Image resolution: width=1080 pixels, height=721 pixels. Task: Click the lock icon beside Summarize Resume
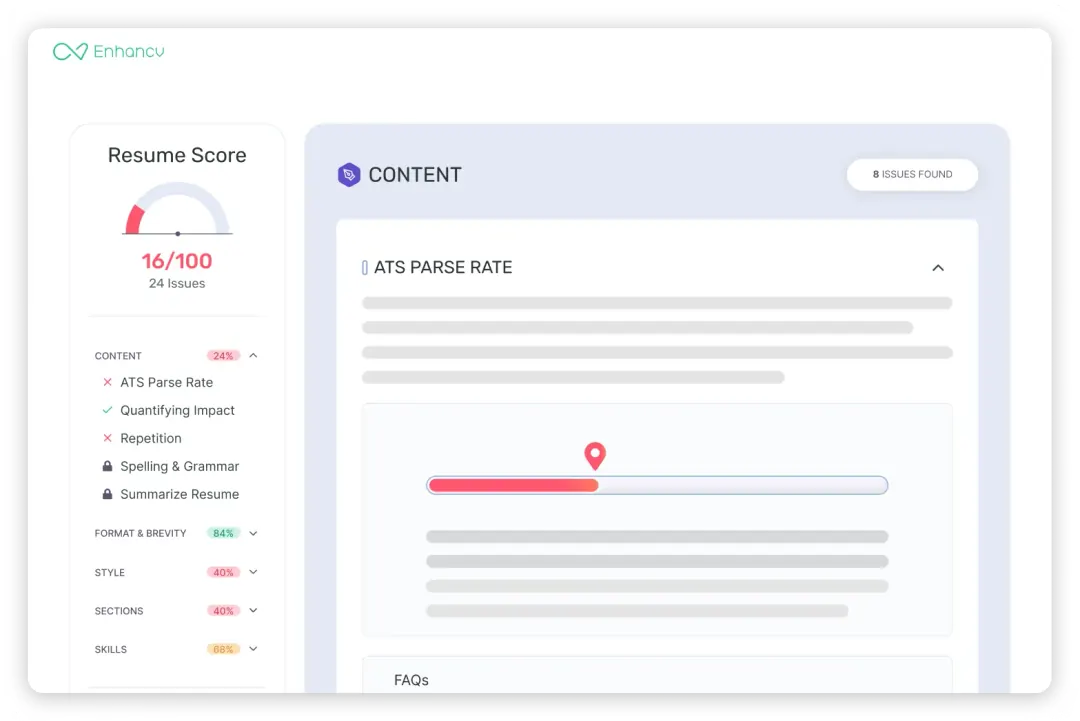point(107,494)
